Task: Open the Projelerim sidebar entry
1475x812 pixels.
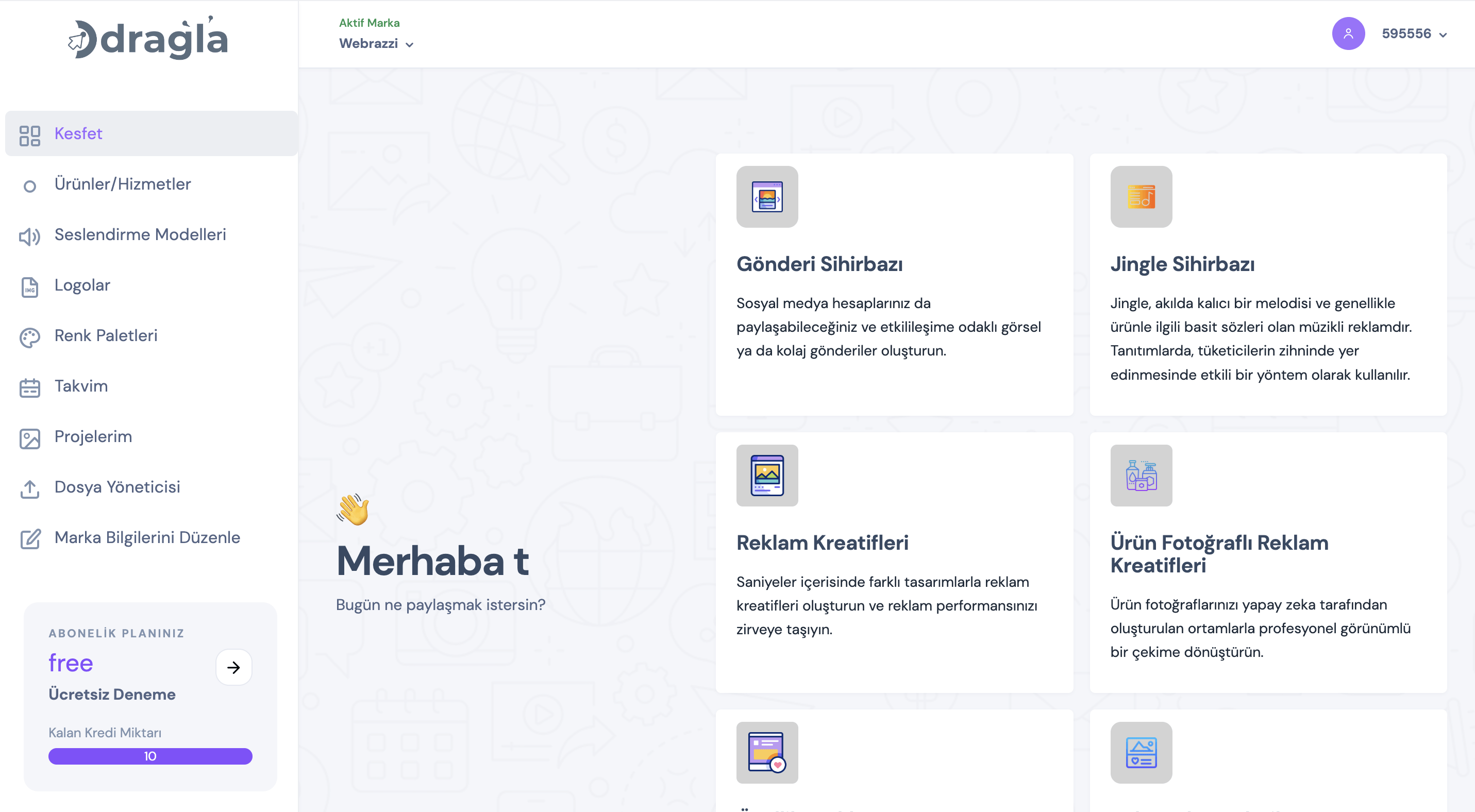Action: pos(93,436)
